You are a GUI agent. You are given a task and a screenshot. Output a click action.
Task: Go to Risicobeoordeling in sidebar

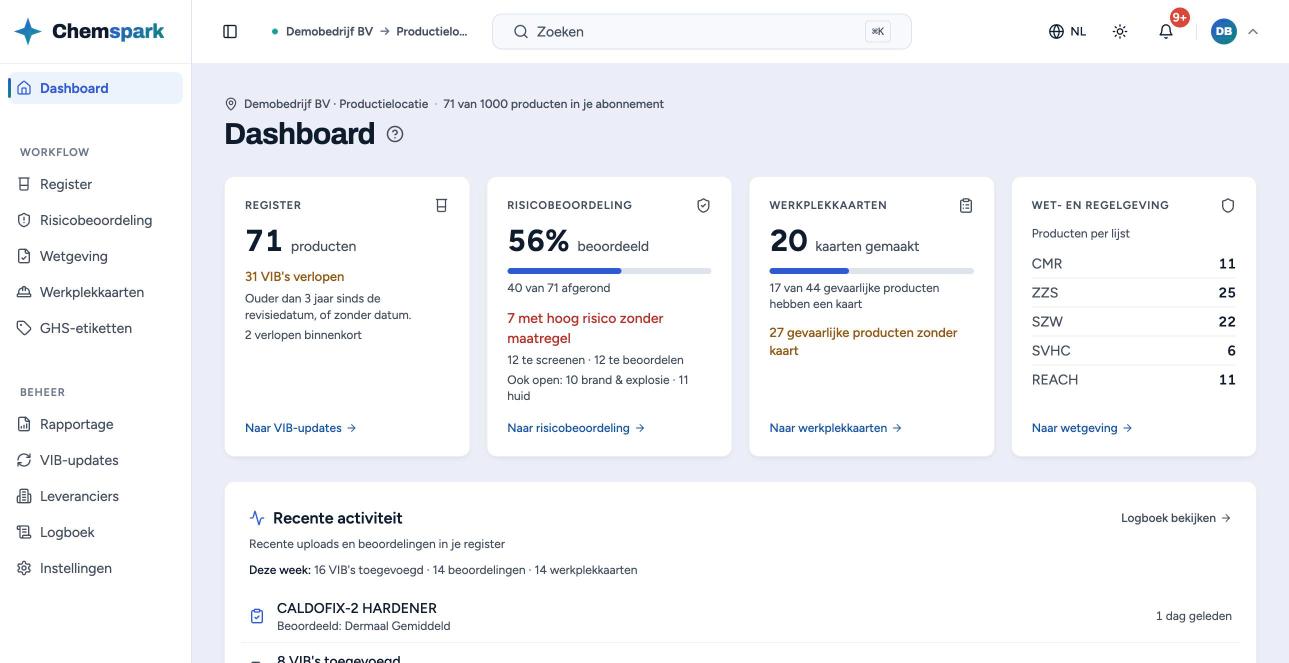tap(95, 220)
